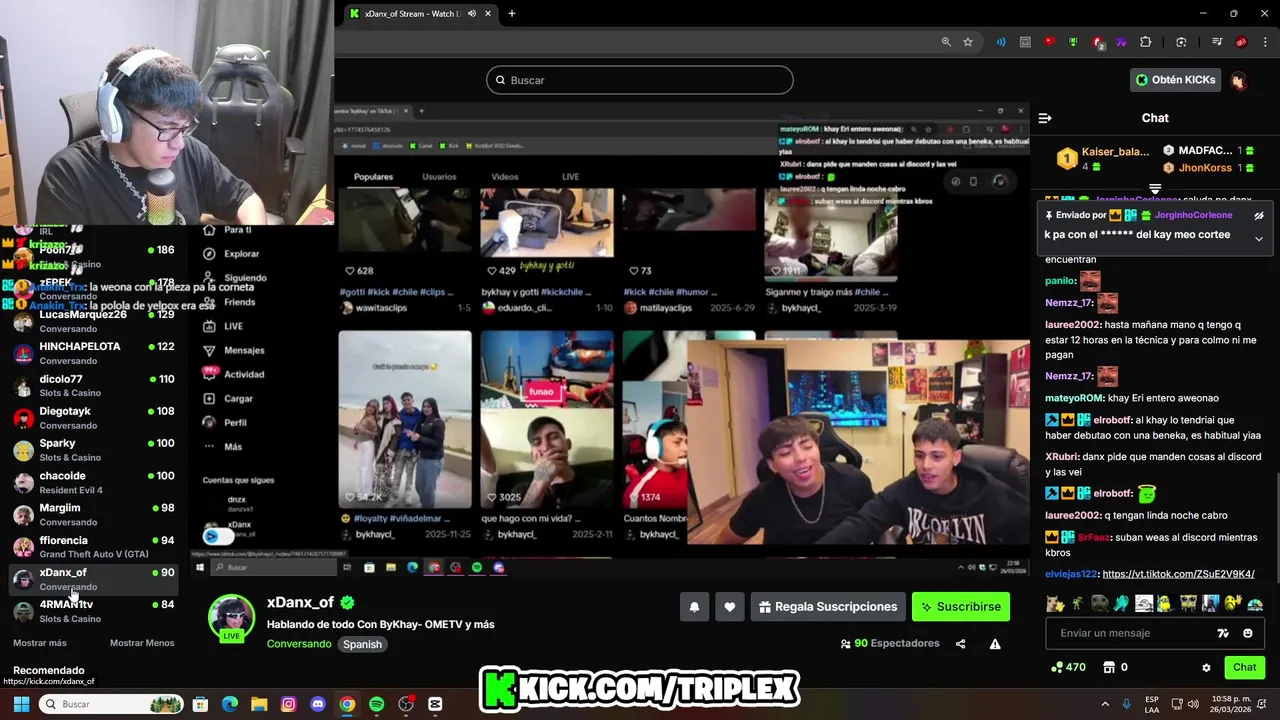Screen dimensions: 1280x720
Task: Open Spotify from the taskbar
Action: [x=376, y=704]
